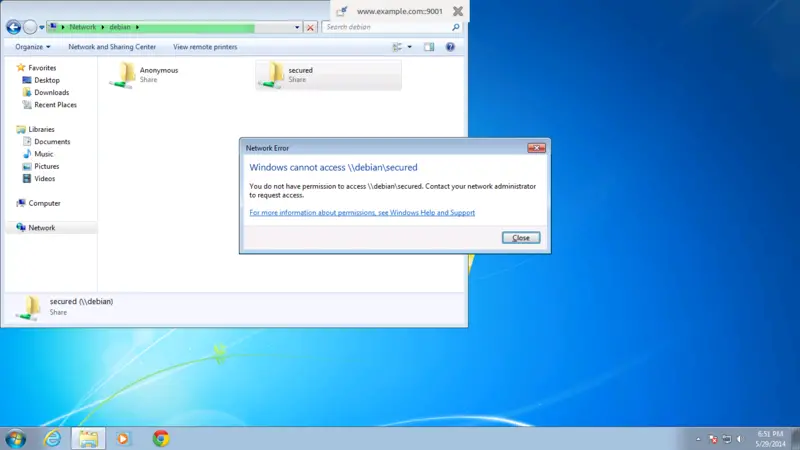Select Downloads under Favorites
This screenshot has width=800, height=450.
tap(51, 92)
